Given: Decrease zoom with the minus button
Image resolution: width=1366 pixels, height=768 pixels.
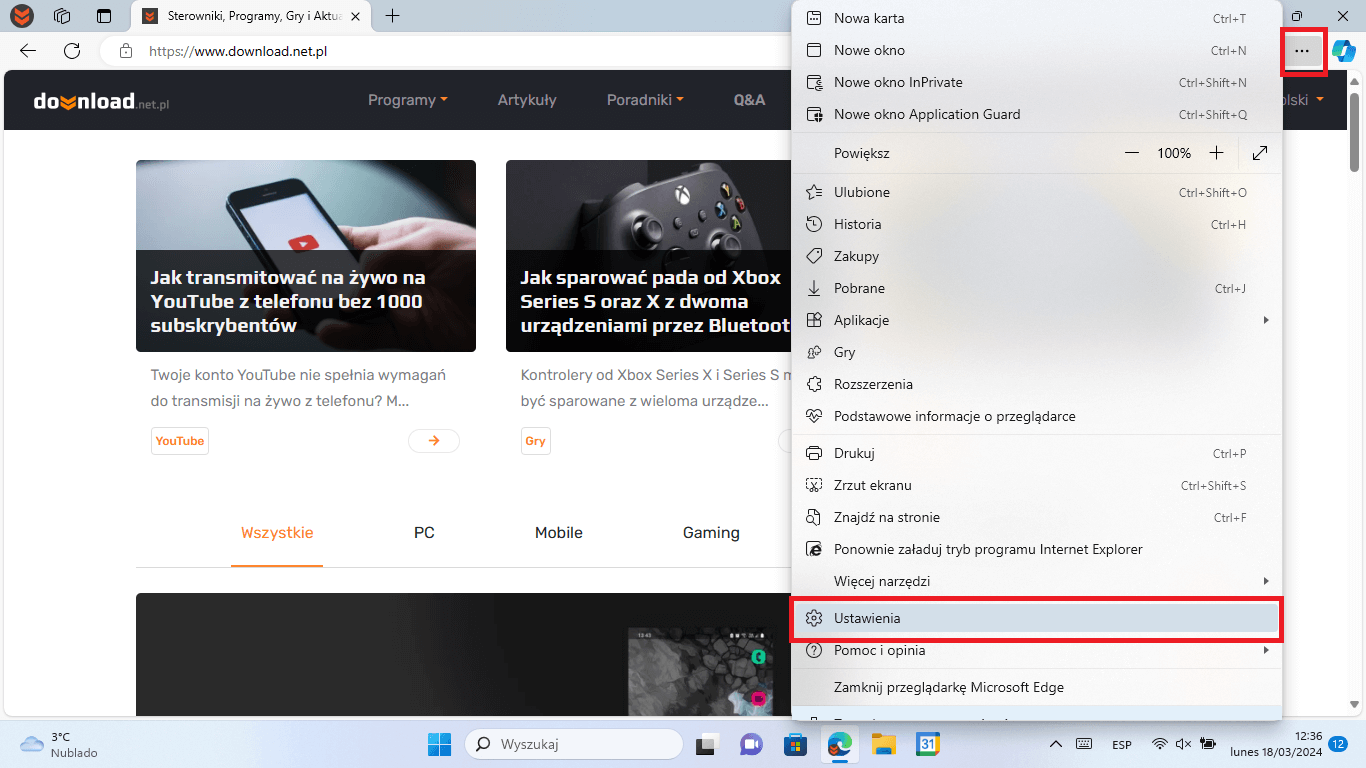Looking at the screenshot, I should (1132, 153).
